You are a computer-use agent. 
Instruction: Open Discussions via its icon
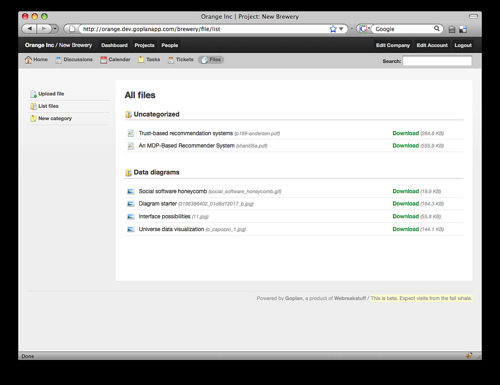(x=58, y=60)
